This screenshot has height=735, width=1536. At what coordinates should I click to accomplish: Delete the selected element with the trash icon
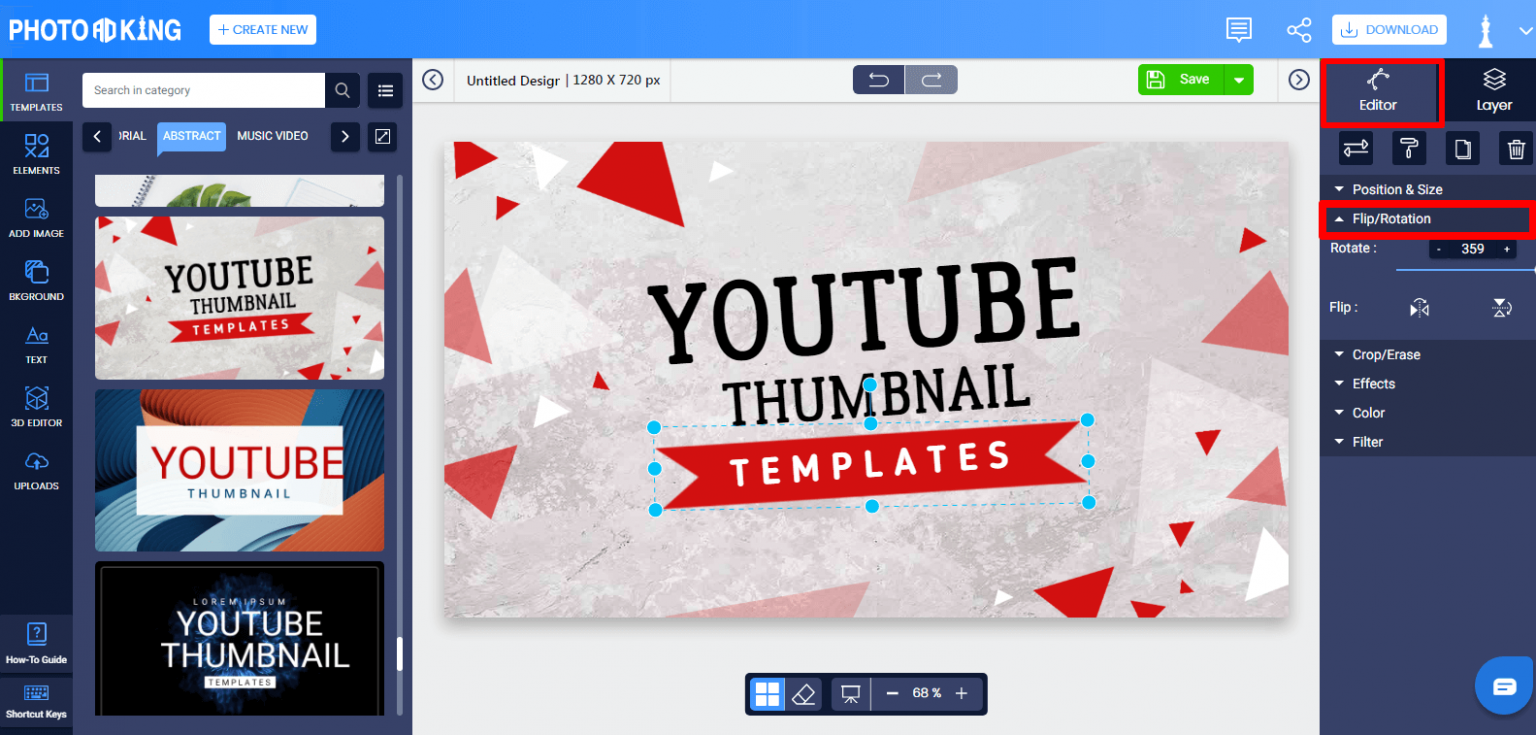click(1516, 148)
